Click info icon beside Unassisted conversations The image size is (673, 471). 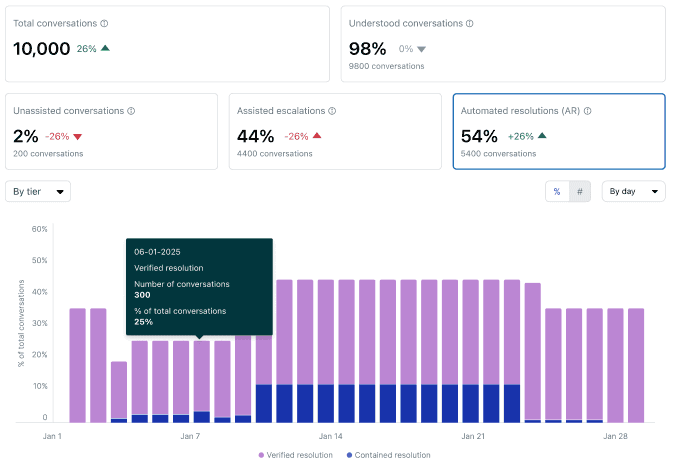click(x=131, y=111)
